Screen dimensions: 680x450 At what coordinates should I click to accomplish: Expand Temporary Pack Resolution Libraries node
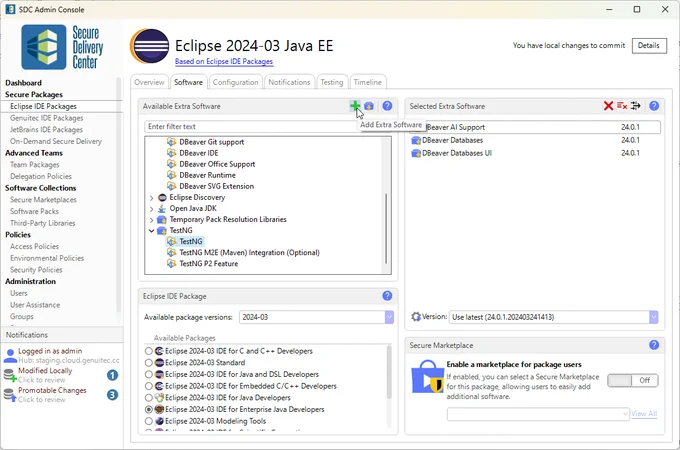[x=151, y=220]
